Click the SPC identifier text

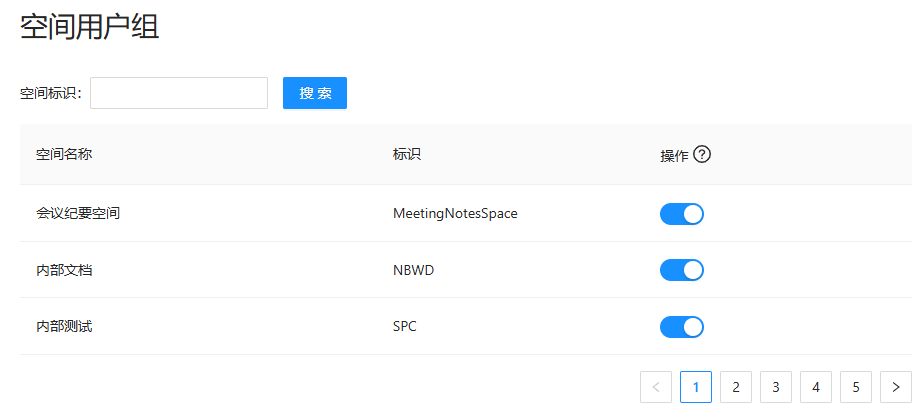coord(405,327)
